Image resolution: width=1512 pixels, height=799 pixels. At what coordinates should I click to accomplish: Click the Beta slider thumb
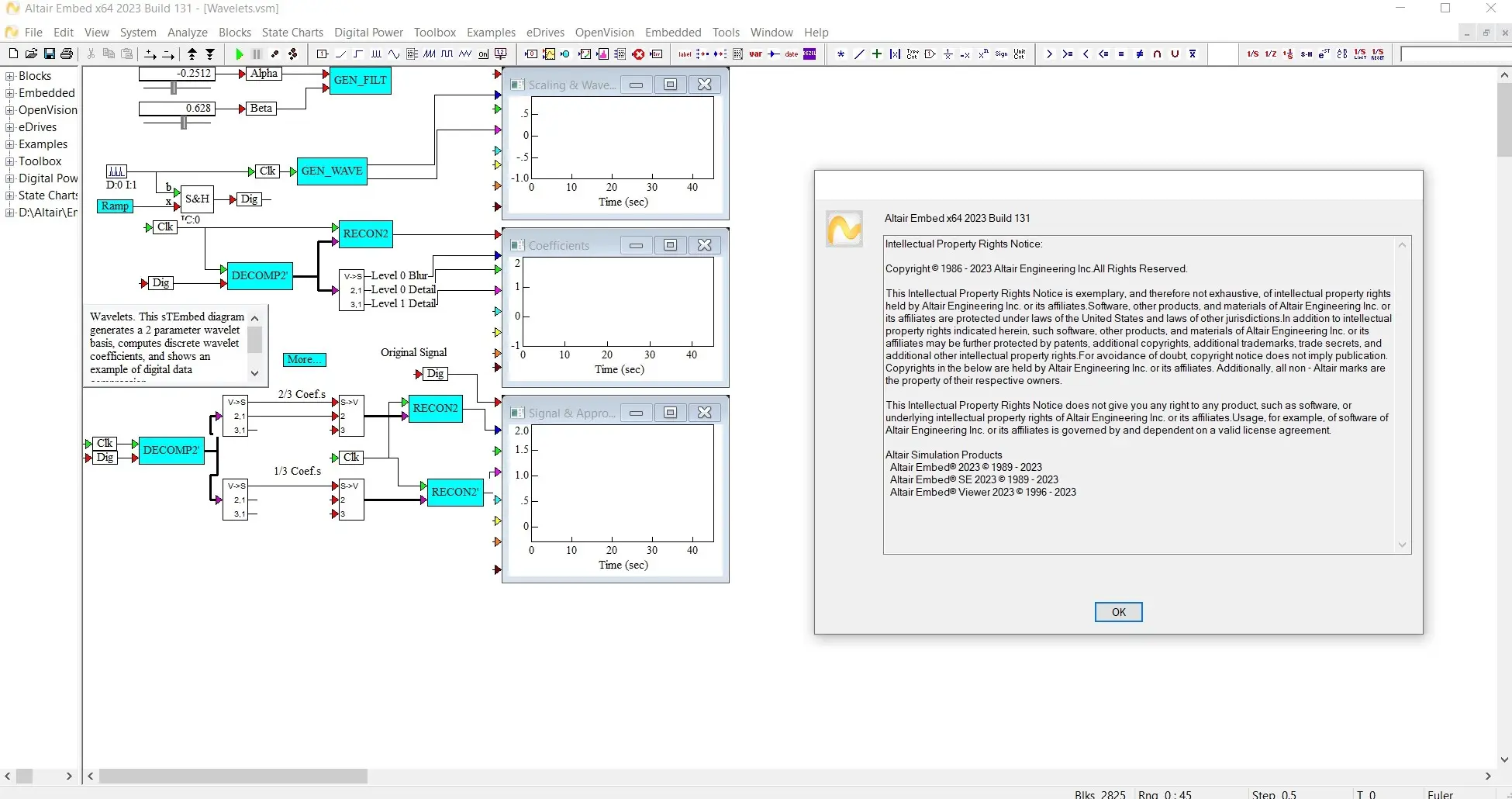click(184, 123)
